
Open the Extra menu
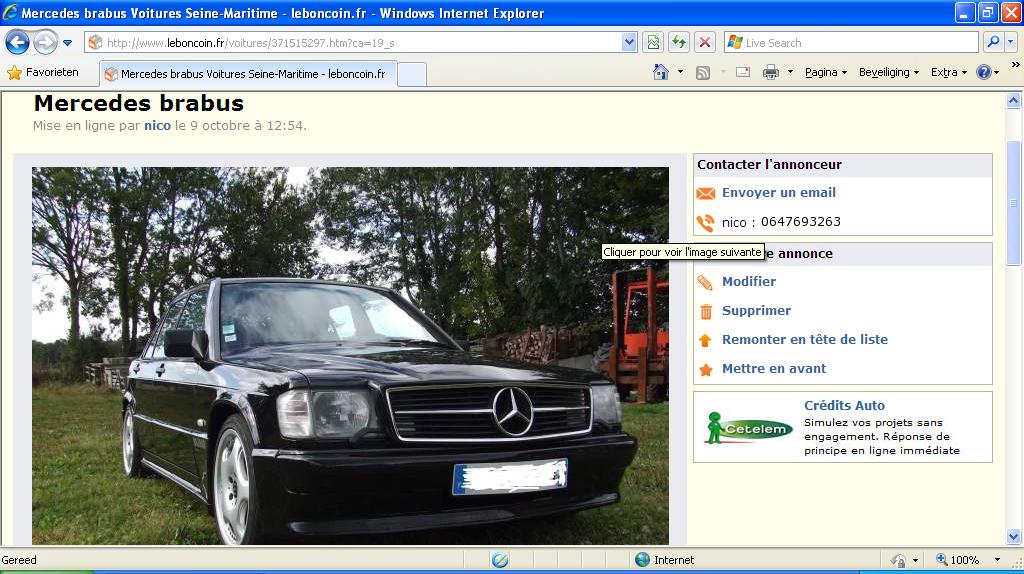pyautogui.click(x=949, y=72)
